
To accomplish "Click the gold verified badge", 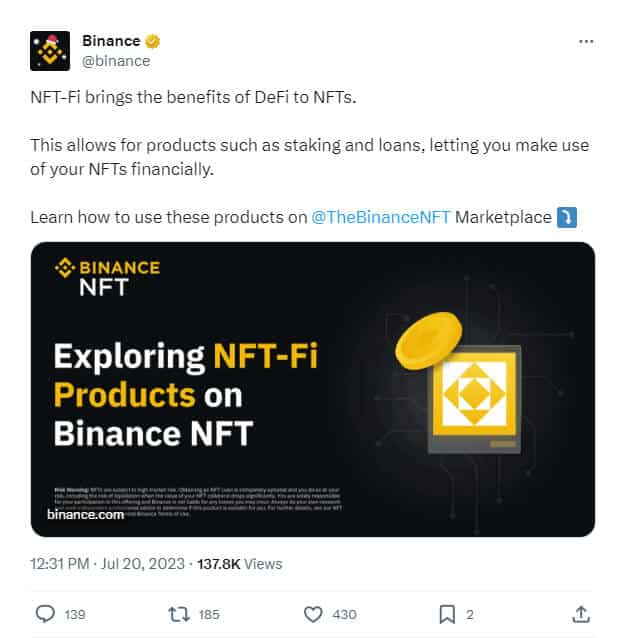I will coord(154,42).
